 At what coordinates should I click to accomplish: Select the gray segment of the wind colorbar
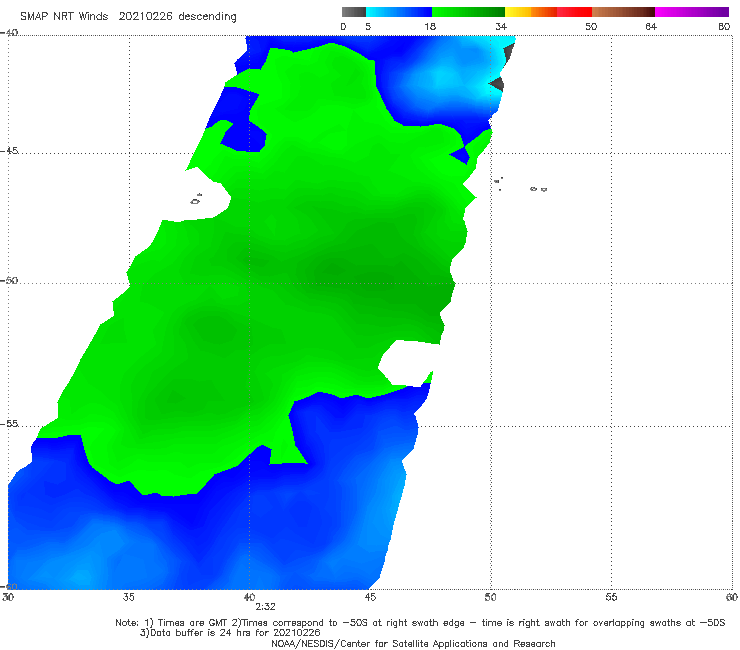tap(354, 12)
